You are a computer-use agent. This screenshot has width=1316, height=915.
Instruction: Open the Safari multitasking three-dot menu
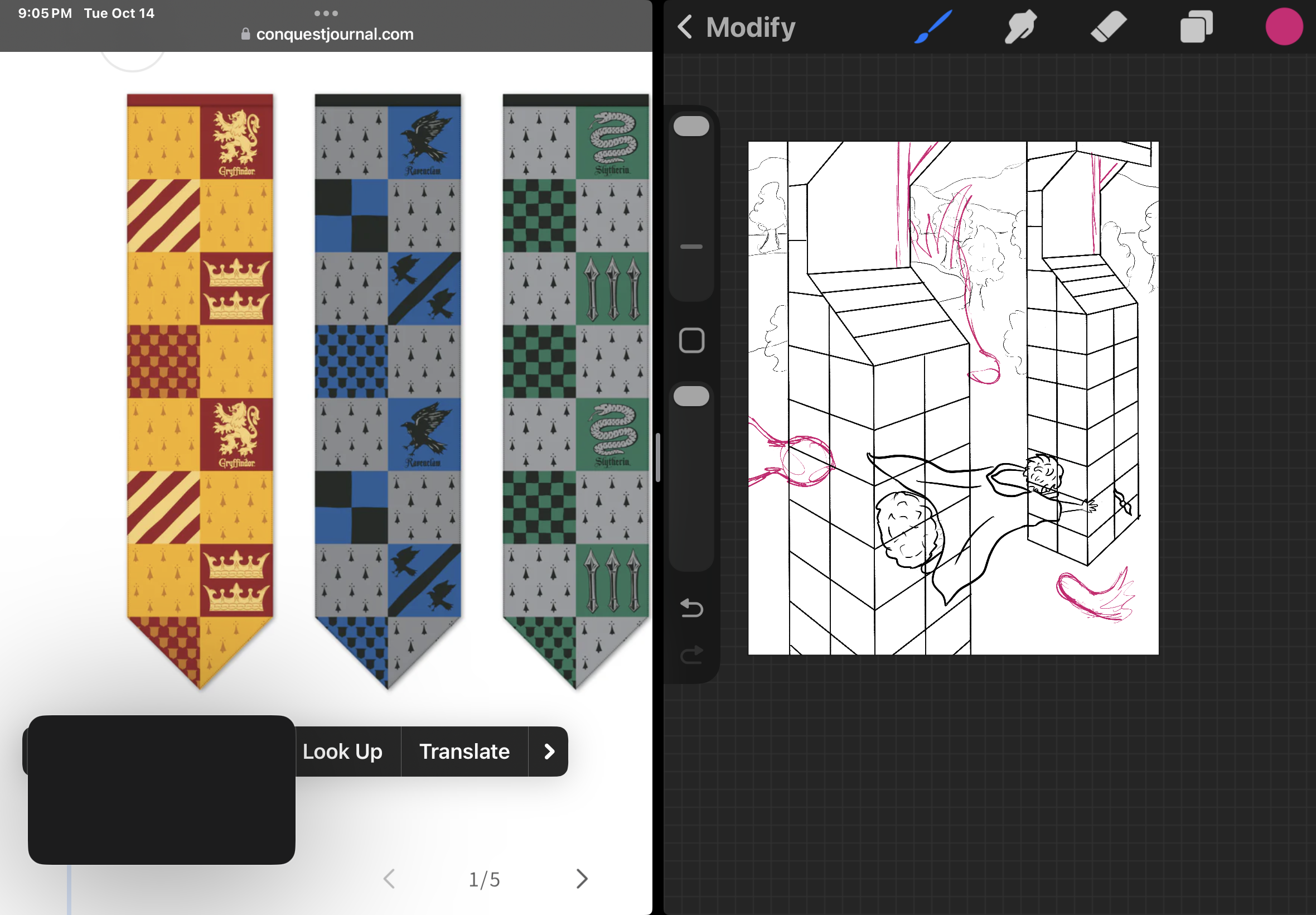tap(326, 13)
